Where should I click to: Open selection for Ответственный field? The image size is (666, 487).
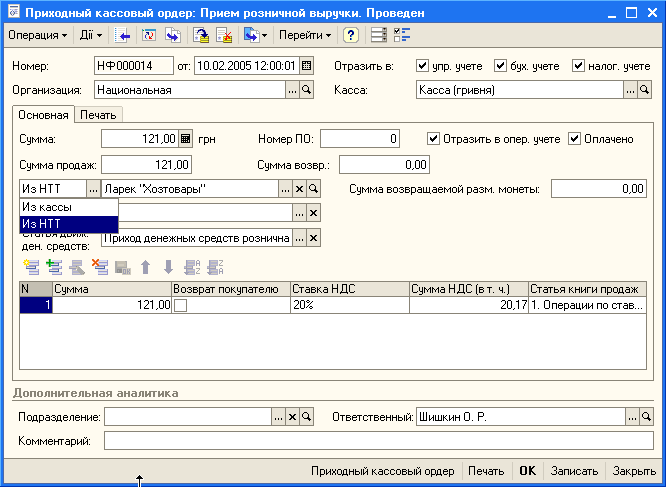point(632,417)
